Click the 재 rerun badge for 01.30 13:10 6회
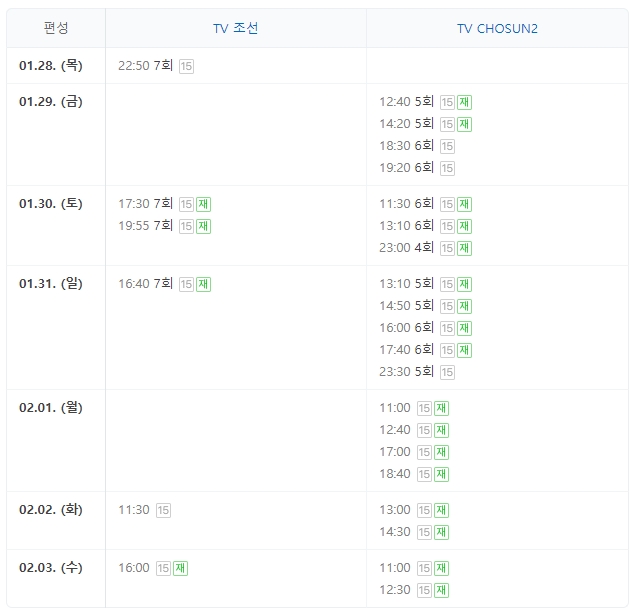The width and height of the screenshot is (631, 609). (464, 226)
